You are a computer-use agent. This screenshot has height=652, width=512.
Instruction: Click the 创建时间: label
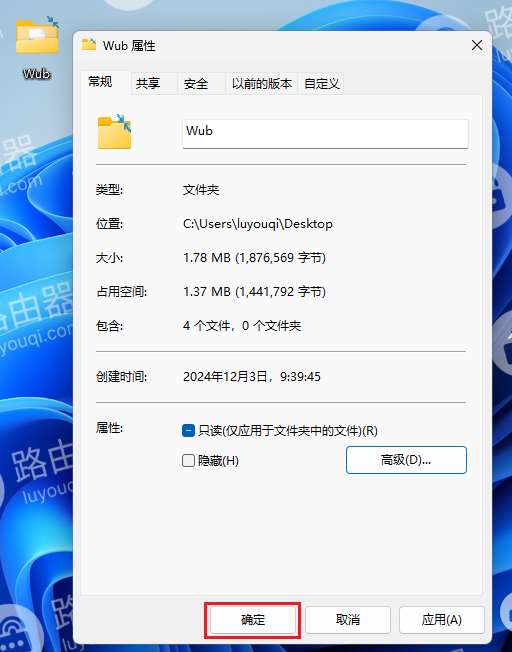pyautogui.click(x=121, y=377)
